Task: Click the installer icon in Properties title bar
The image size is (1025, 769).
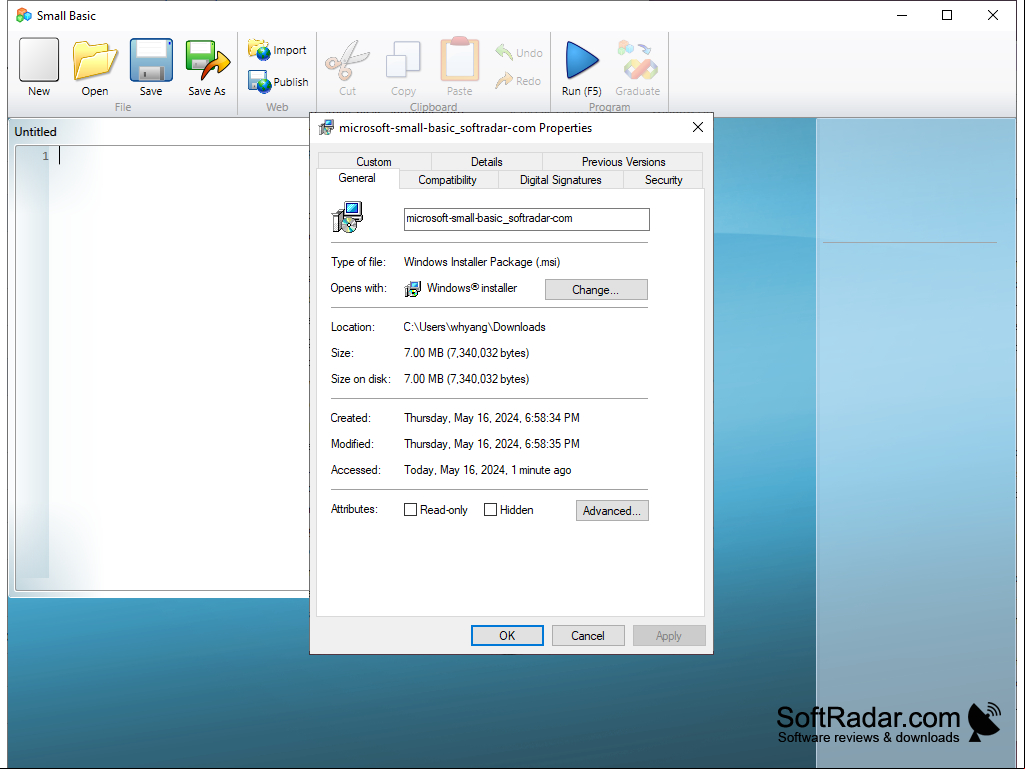Action: (x=326, y=128)
